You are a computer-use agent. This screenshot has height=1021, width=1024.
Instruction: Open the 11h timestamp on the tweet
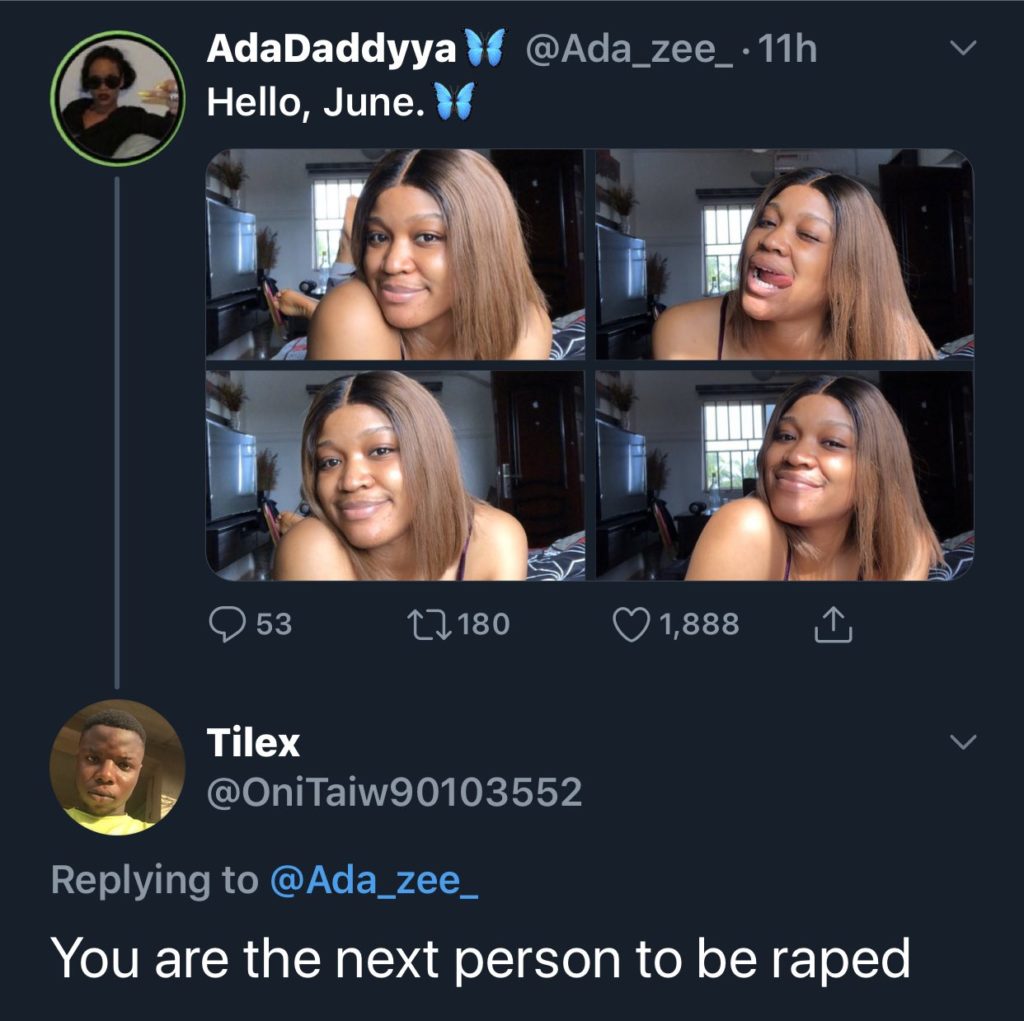(x=789, y=49)
